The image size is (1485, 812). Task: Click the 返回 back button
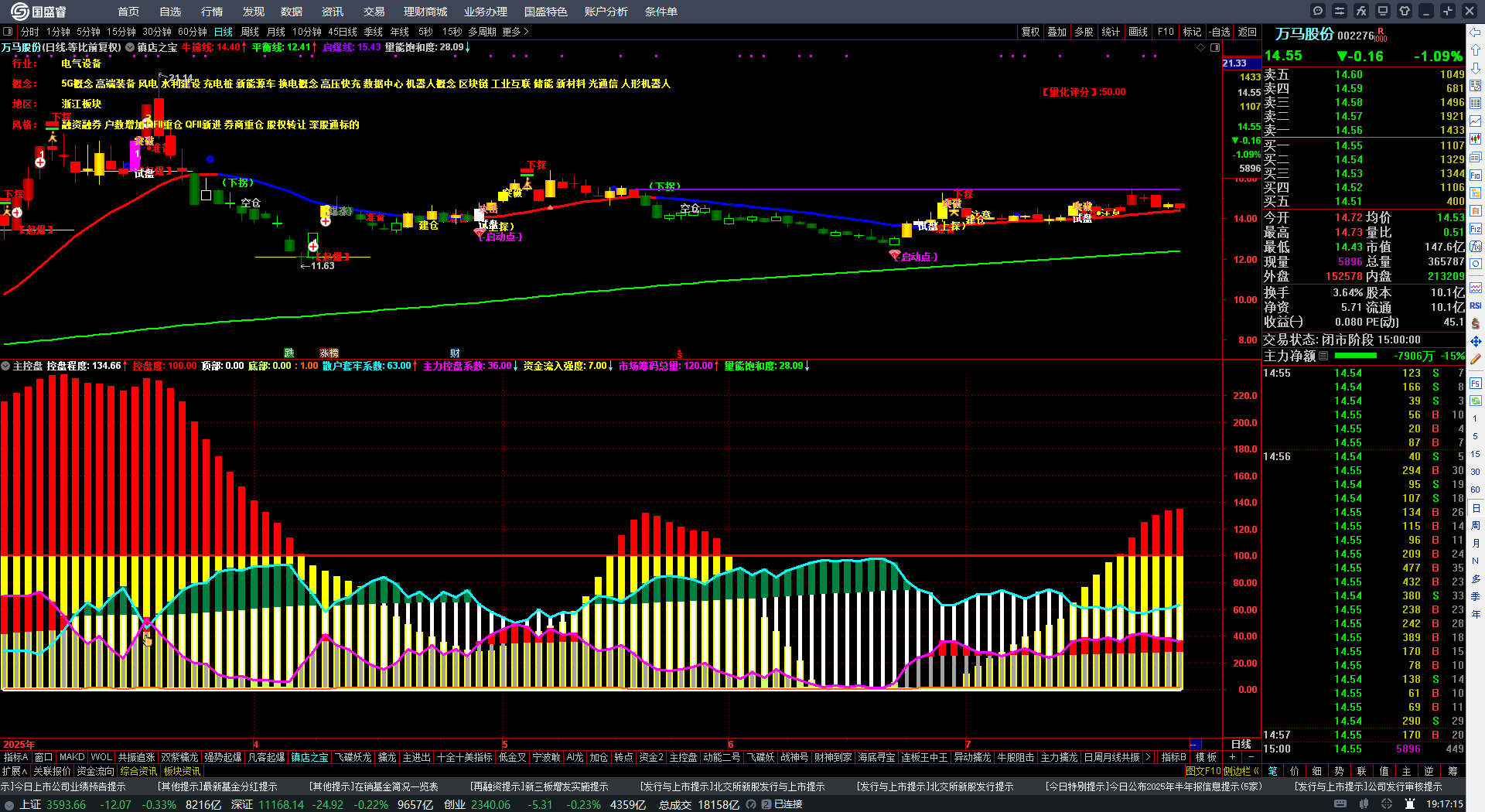coord(1248,32)
